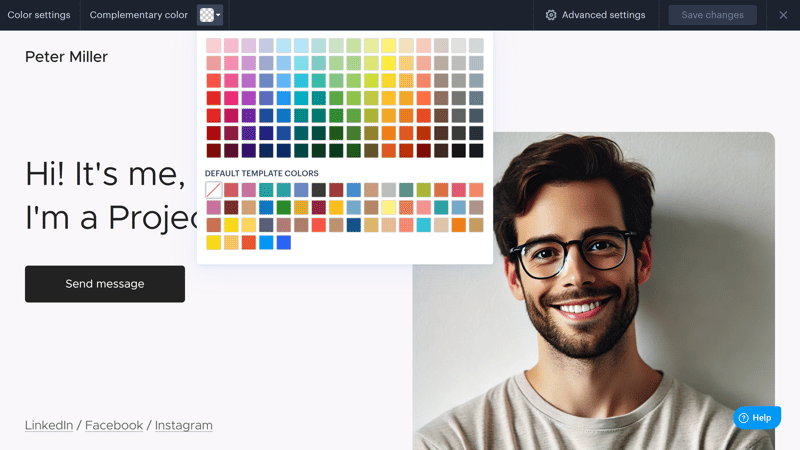
Task: Open the Instagram link
Action: coord(184,425)
